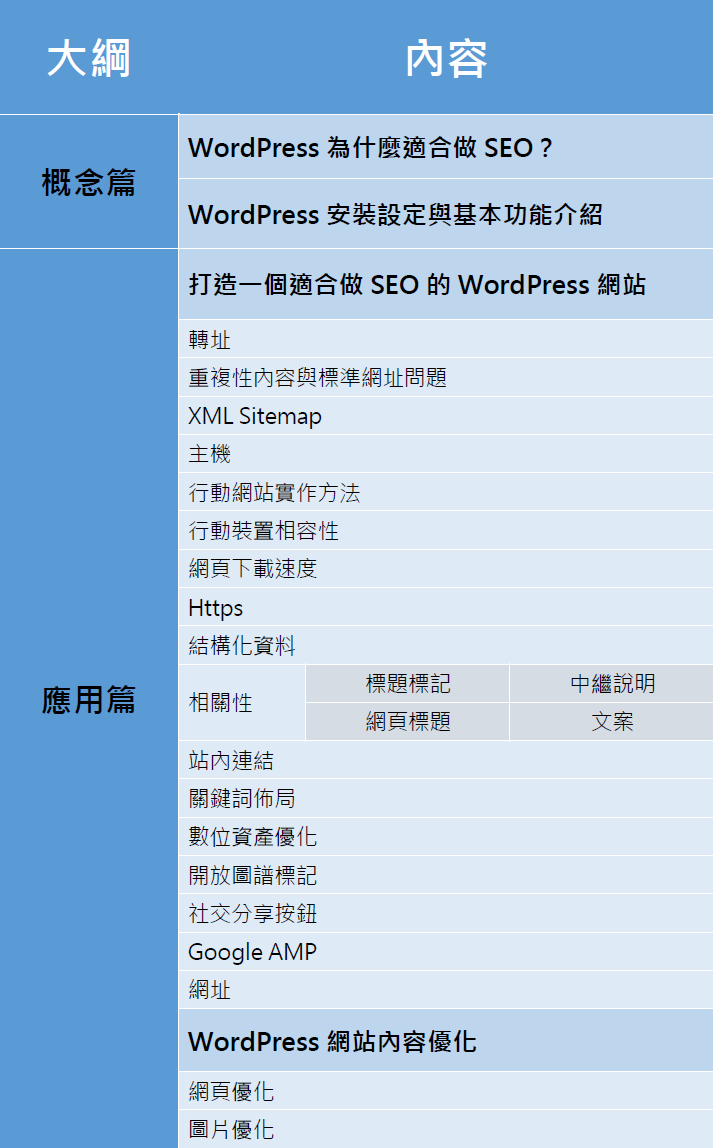Click the 標題標記 cell
The height and width of the screenshot is (1148, 713).
tap(408, 684)
